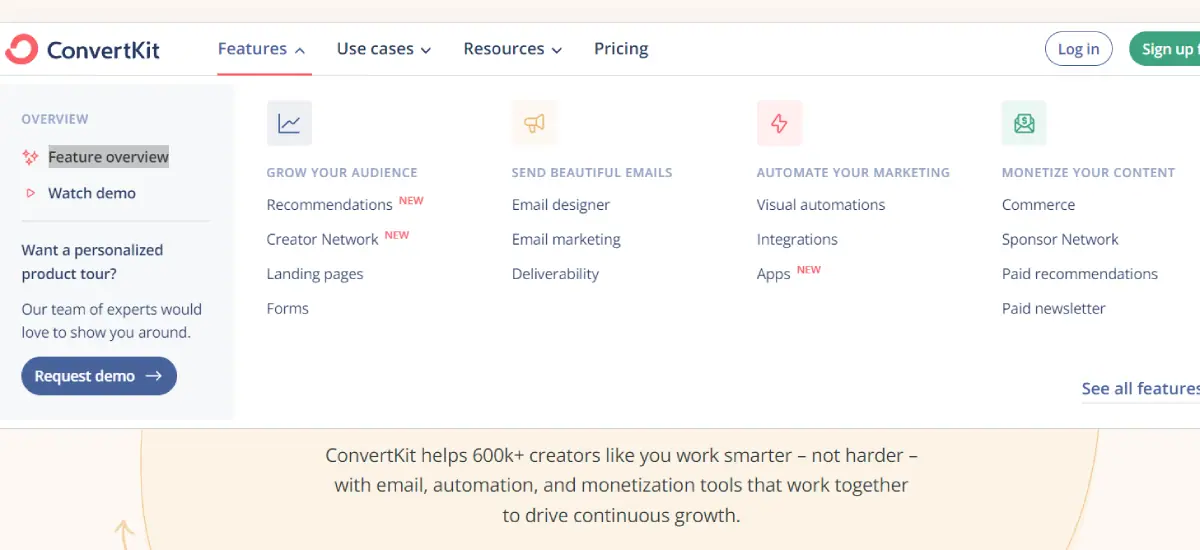1200x550 pixels.
Task: Click the Log in button
Action: click(x=1079, y=49)
